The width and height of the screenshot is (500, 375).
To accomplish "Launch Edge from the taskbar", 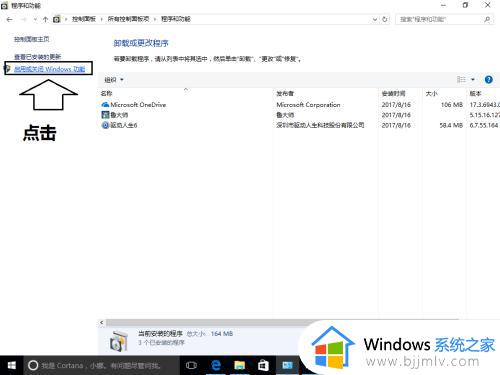I will (216, 366).
